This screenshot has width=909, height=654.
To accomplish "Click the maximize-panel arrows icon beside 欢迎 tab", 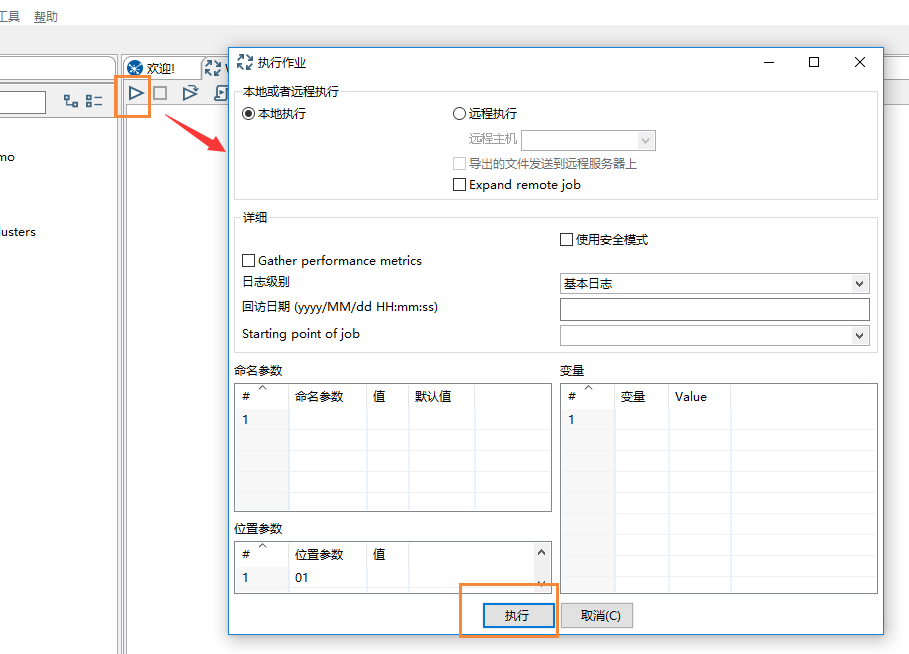I will tap(213, 67).
